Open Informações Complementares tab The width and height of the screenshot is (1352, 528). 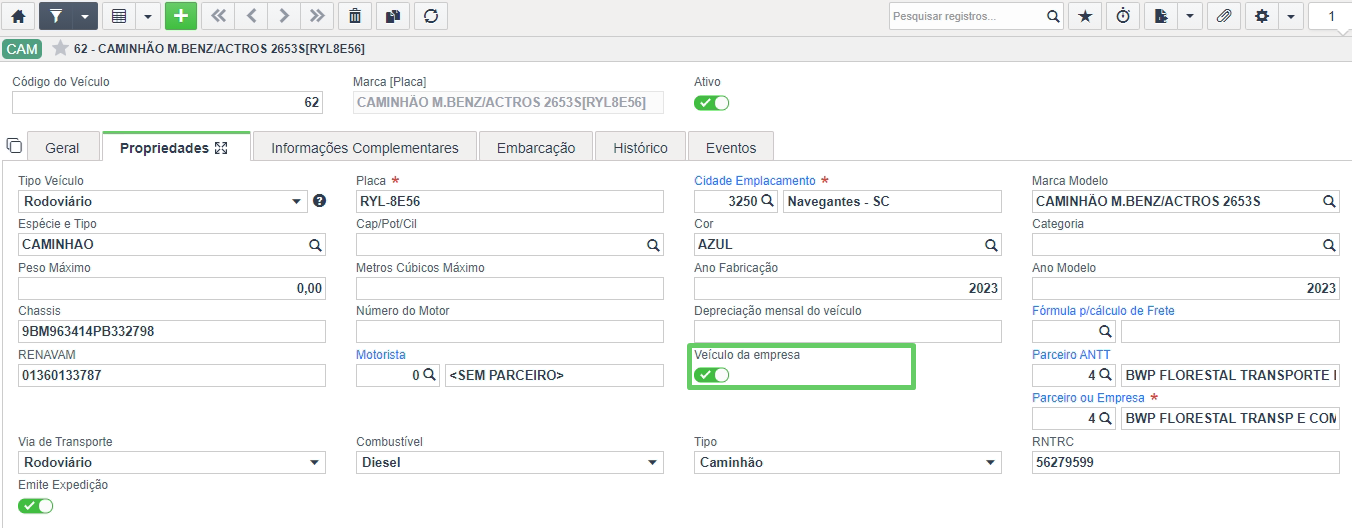click(x=365, y=148)
